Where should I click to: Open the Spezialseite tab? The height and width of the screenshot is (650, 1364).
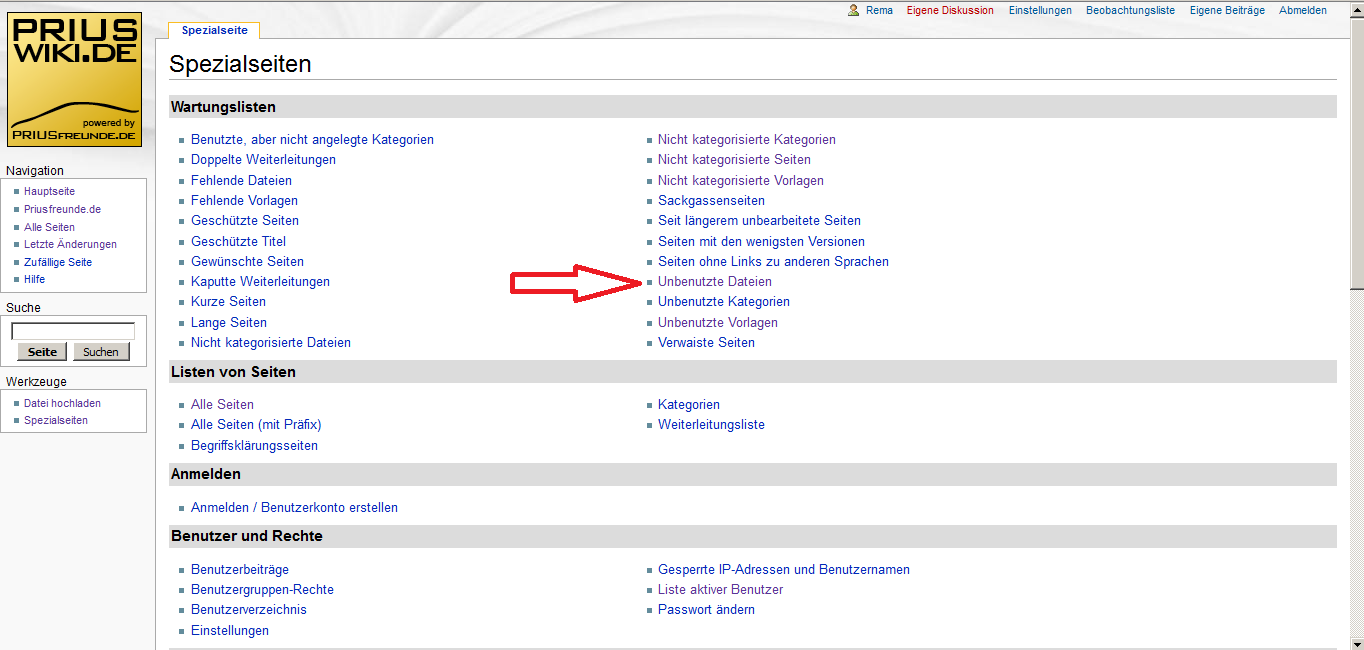214,31
